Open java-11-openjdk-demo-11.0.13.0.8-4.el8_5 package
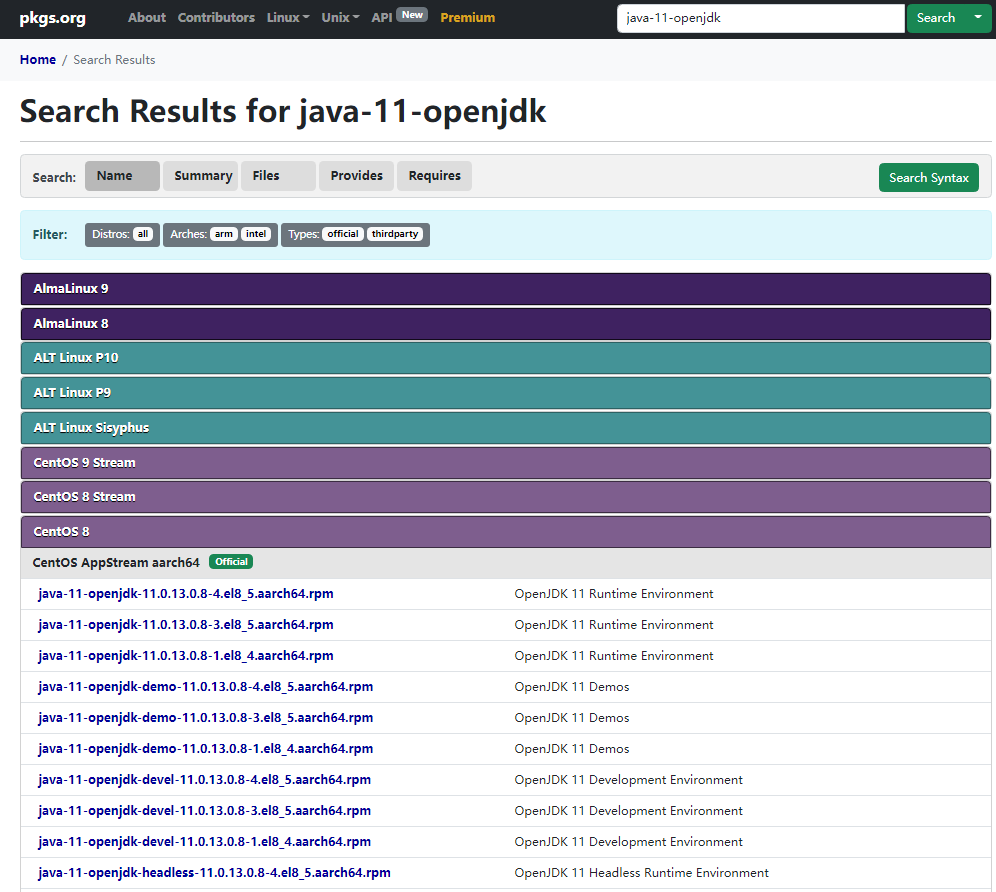Viewport: 996px width, 892px height. (205, 687)
